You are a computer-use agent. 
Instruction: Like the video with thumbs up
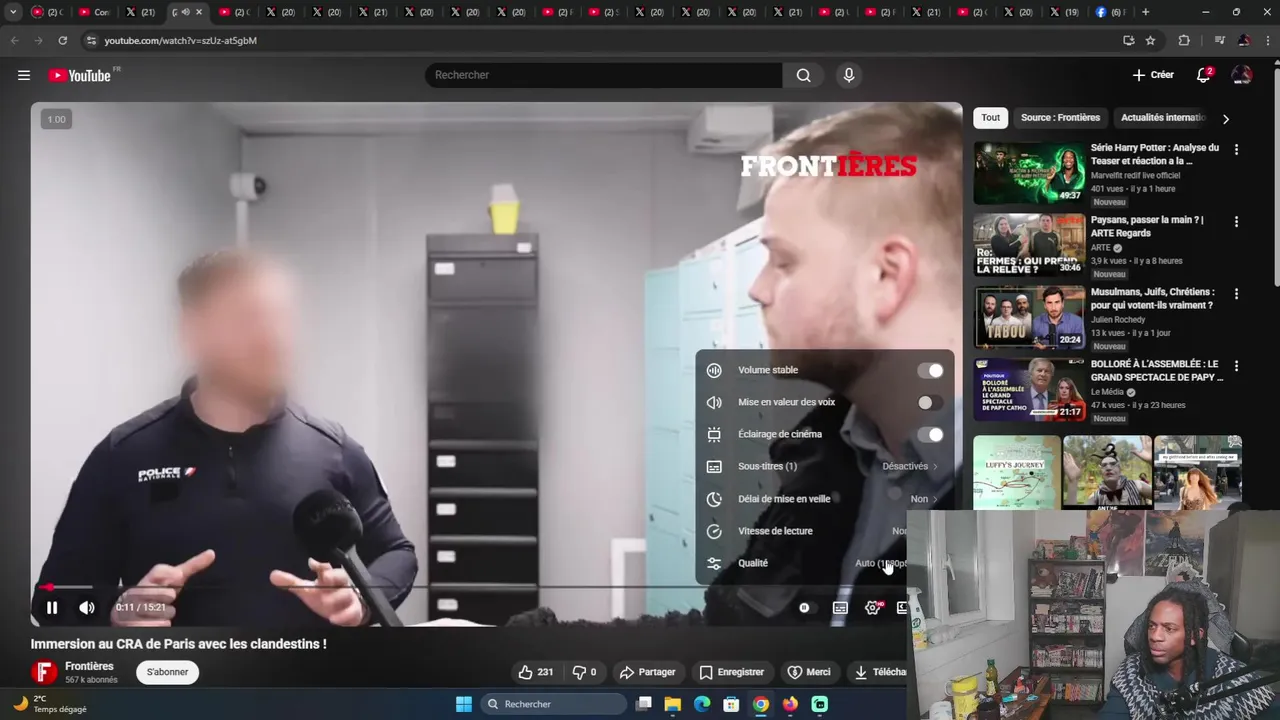click(x=535, y=672)
